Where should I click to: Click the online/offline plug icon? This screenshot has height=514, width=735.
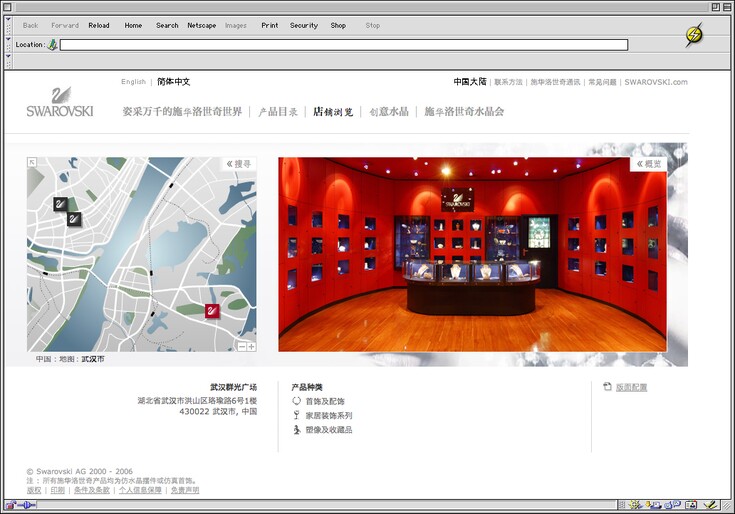[27, 505]
